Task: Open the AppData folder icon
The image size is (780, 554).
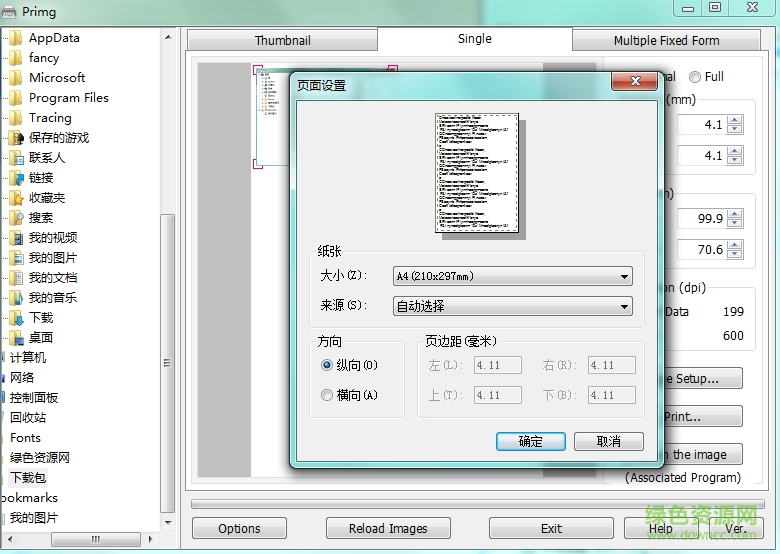Action: 16,38
